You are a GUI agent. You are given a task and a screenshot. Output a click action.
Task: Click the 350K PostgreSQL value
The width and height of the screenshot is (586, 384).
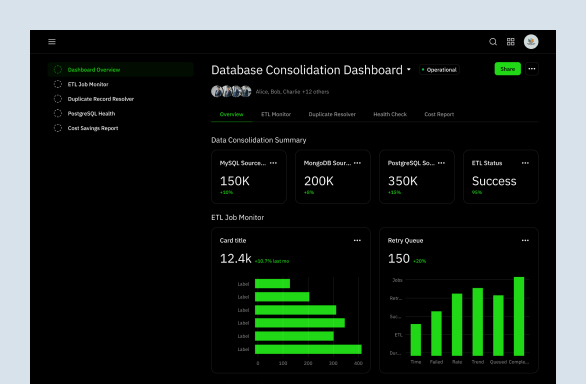point(403,181)
